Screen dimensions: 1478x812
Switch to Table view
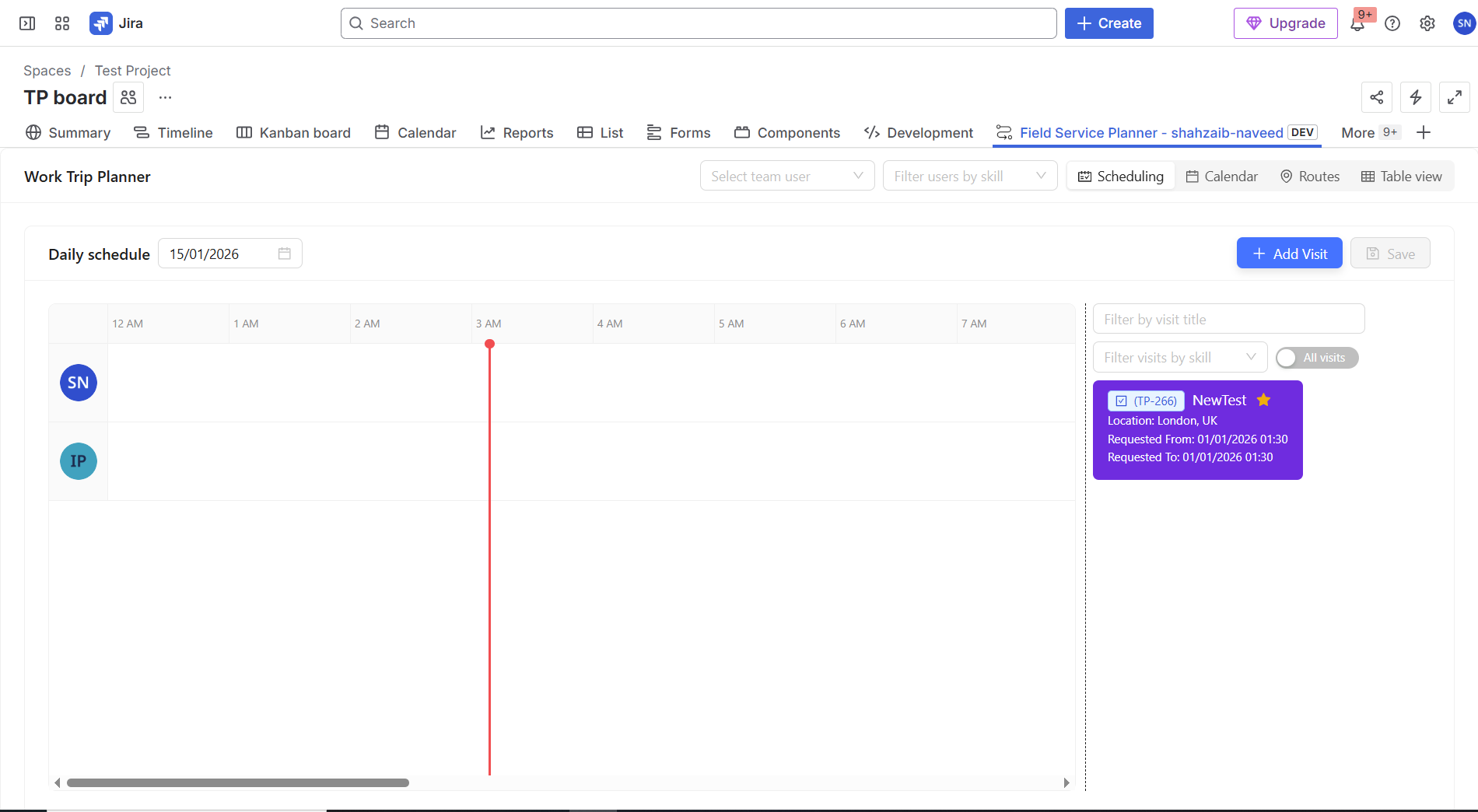[x=1402, y=176]
